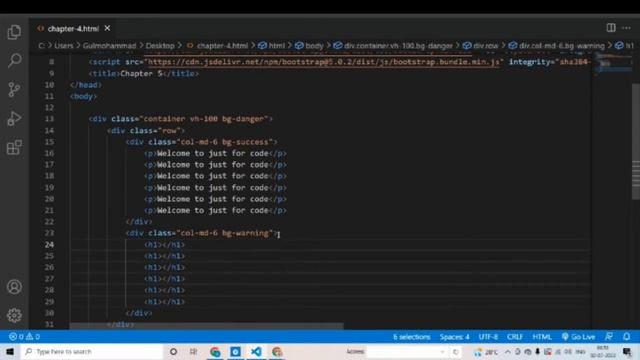
Task: Click the Gulmohammad breadcrumb segment
Action: [109, 46]
